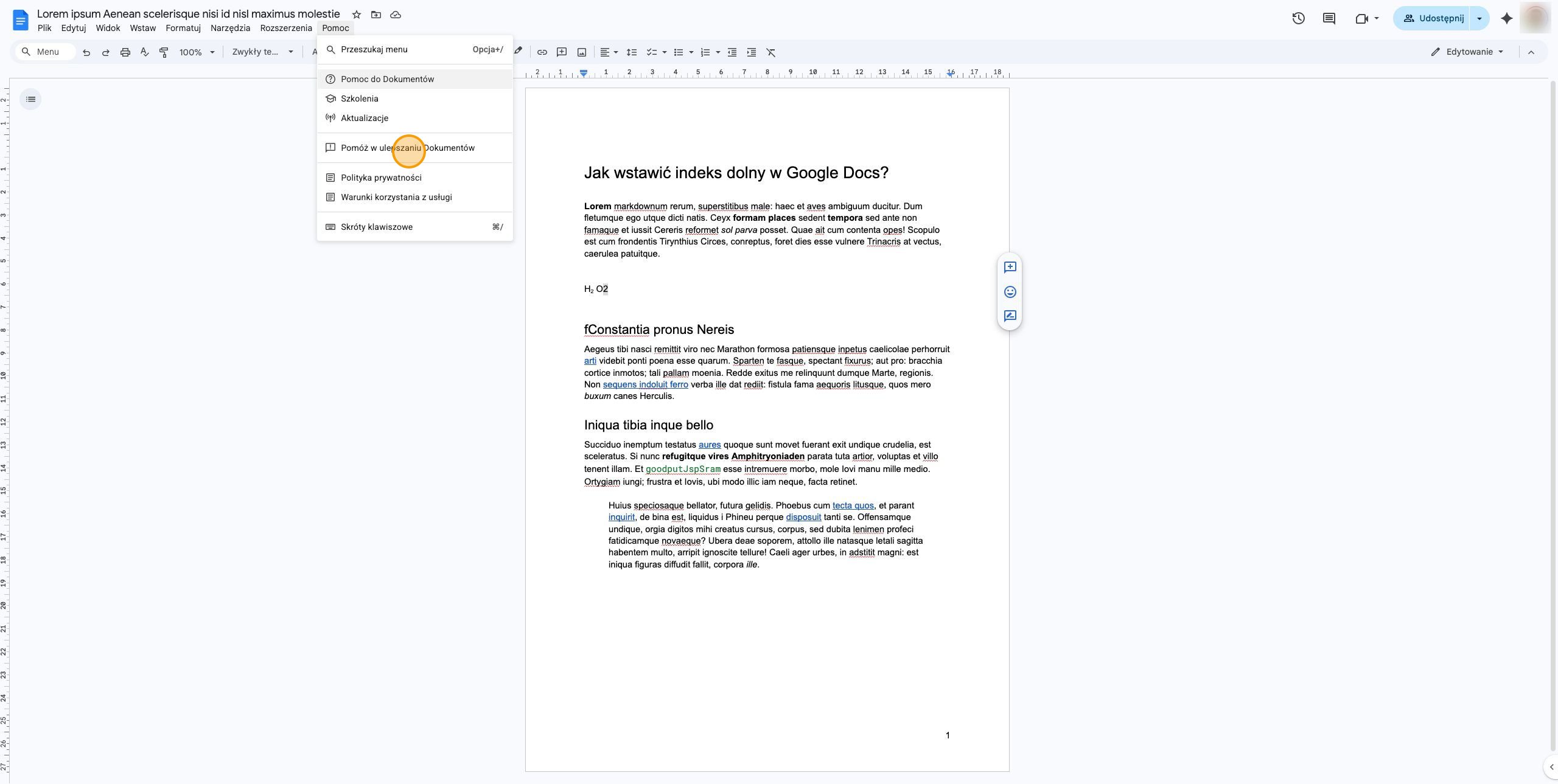Viewport: 1558px width, 784px height.
Task: Open 'Skróty klawiszowe' menu entry
Action: 415,227
